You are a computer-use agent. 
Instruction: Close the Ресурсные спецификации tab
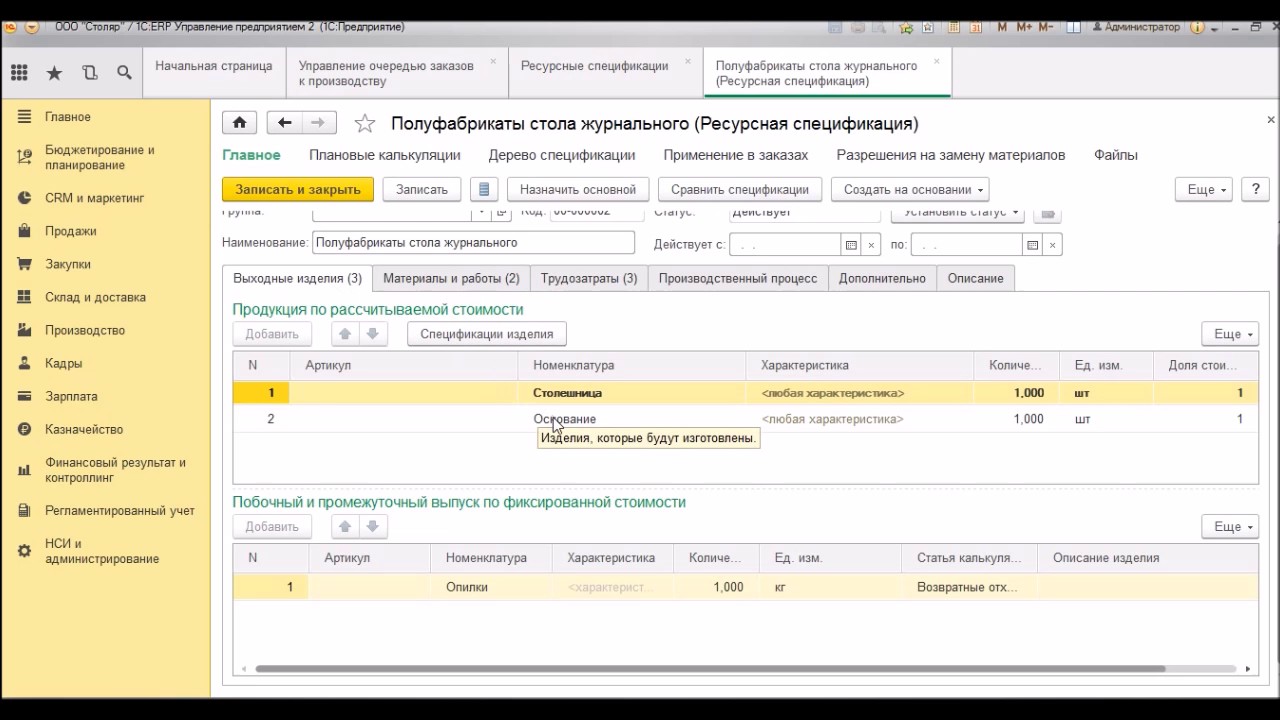point(687,61)
